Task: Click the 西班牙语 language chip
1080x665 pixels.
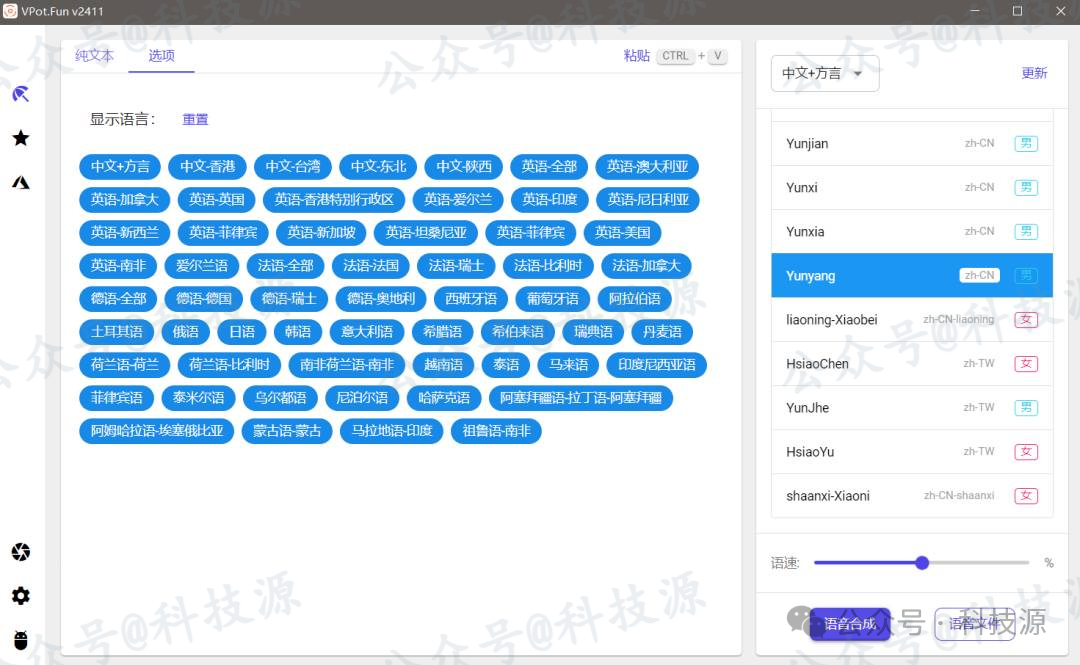Action: [471, 299]
